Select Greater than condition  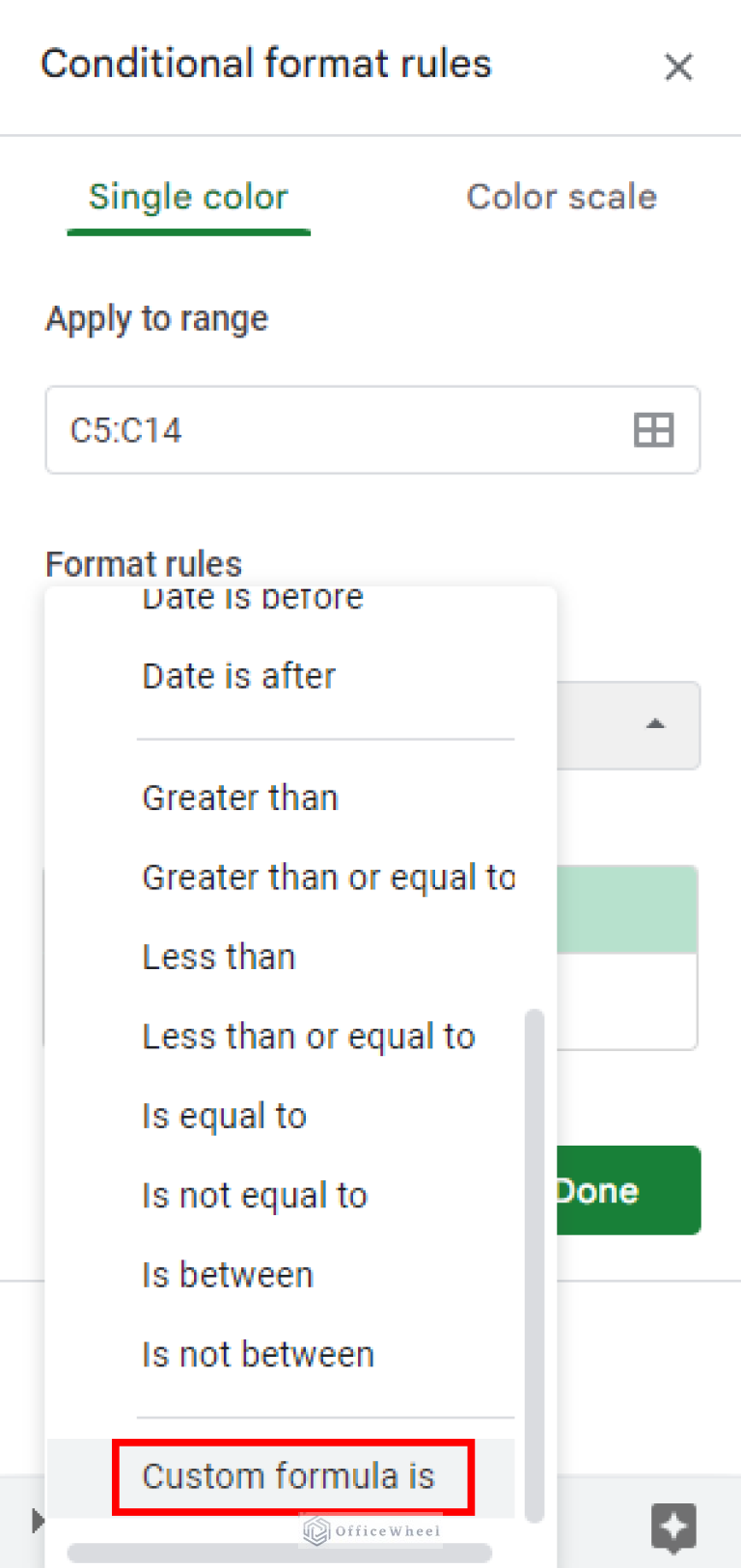[x=239, y=798]
